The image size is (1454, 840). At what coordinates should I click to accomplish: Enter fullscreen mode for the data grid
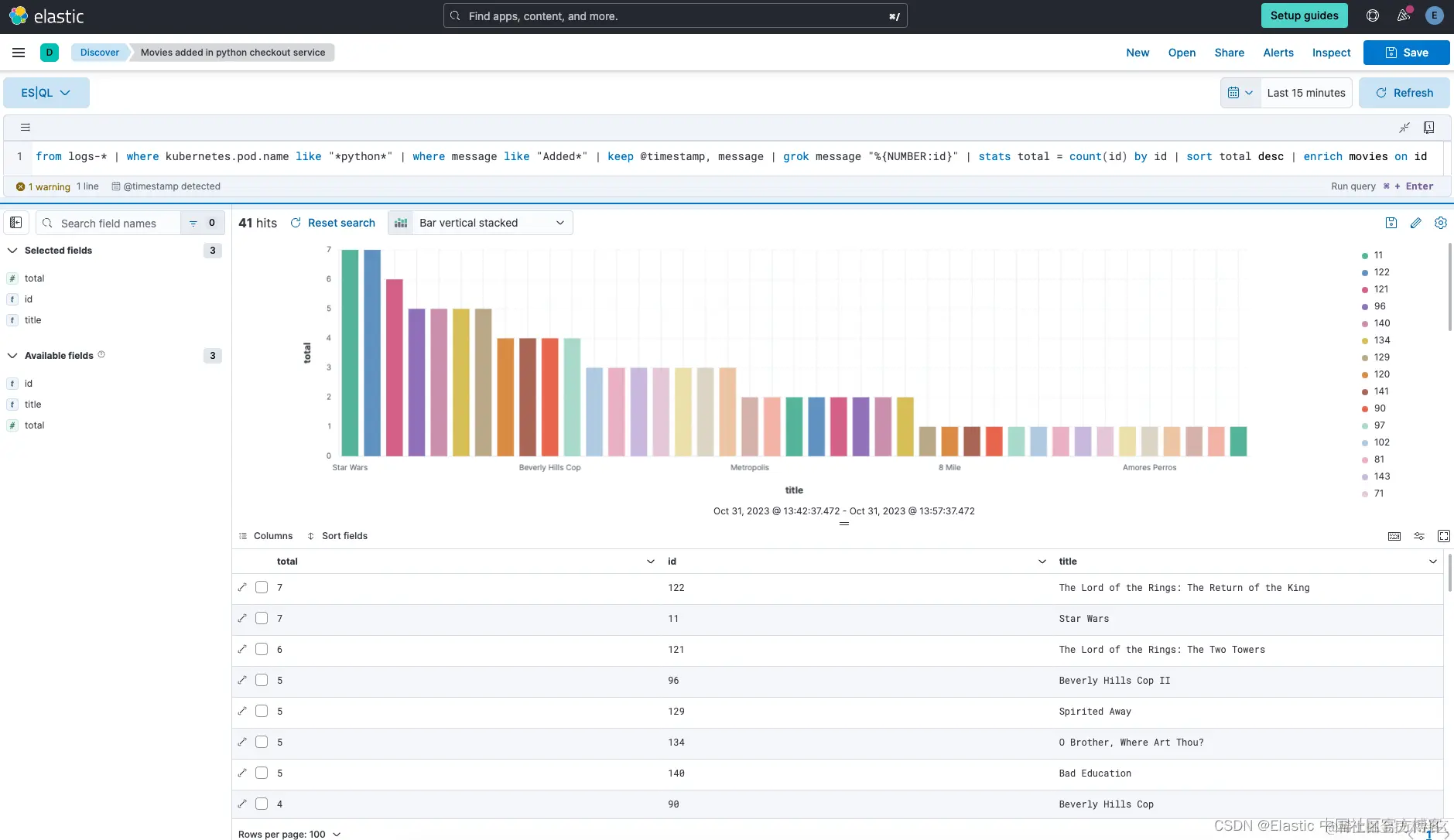point(1444,536)
